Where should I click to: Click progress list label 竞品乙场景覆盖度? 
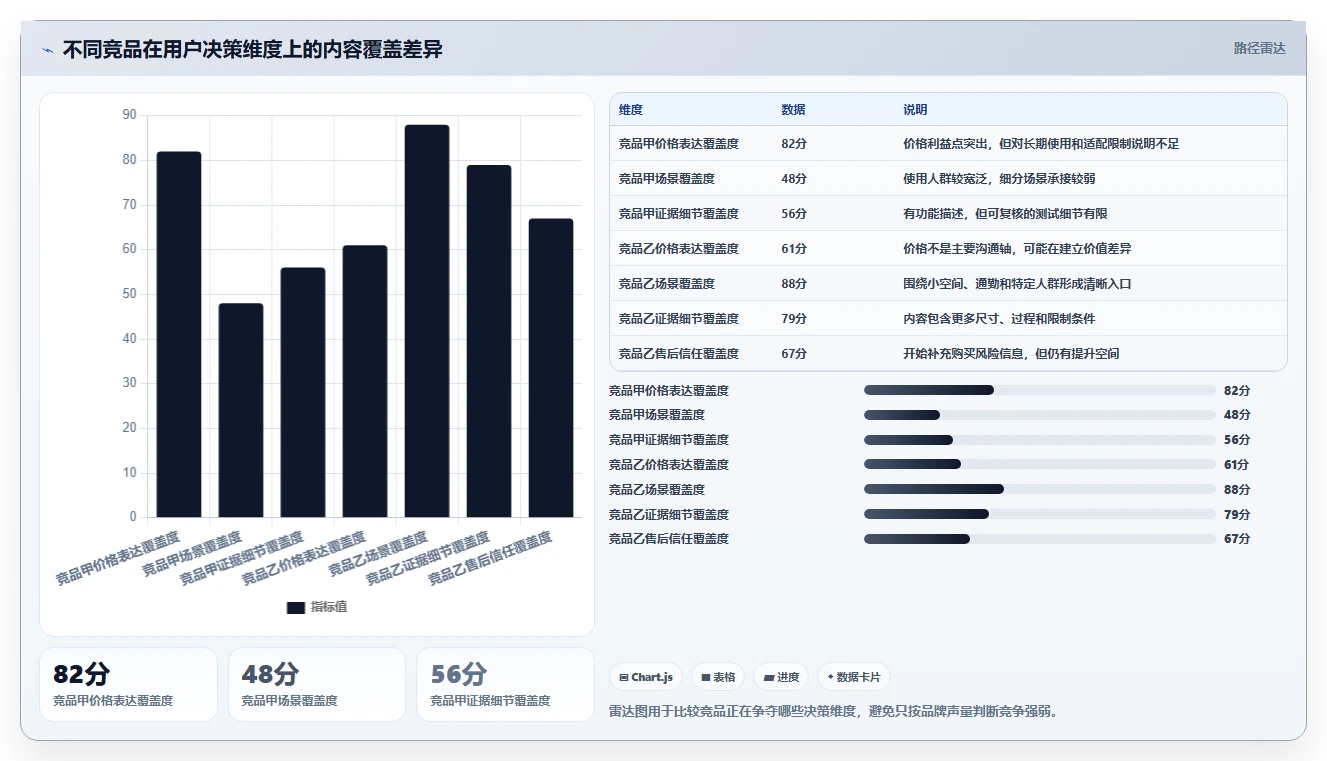pyautogui.click(x=657, y=490)
